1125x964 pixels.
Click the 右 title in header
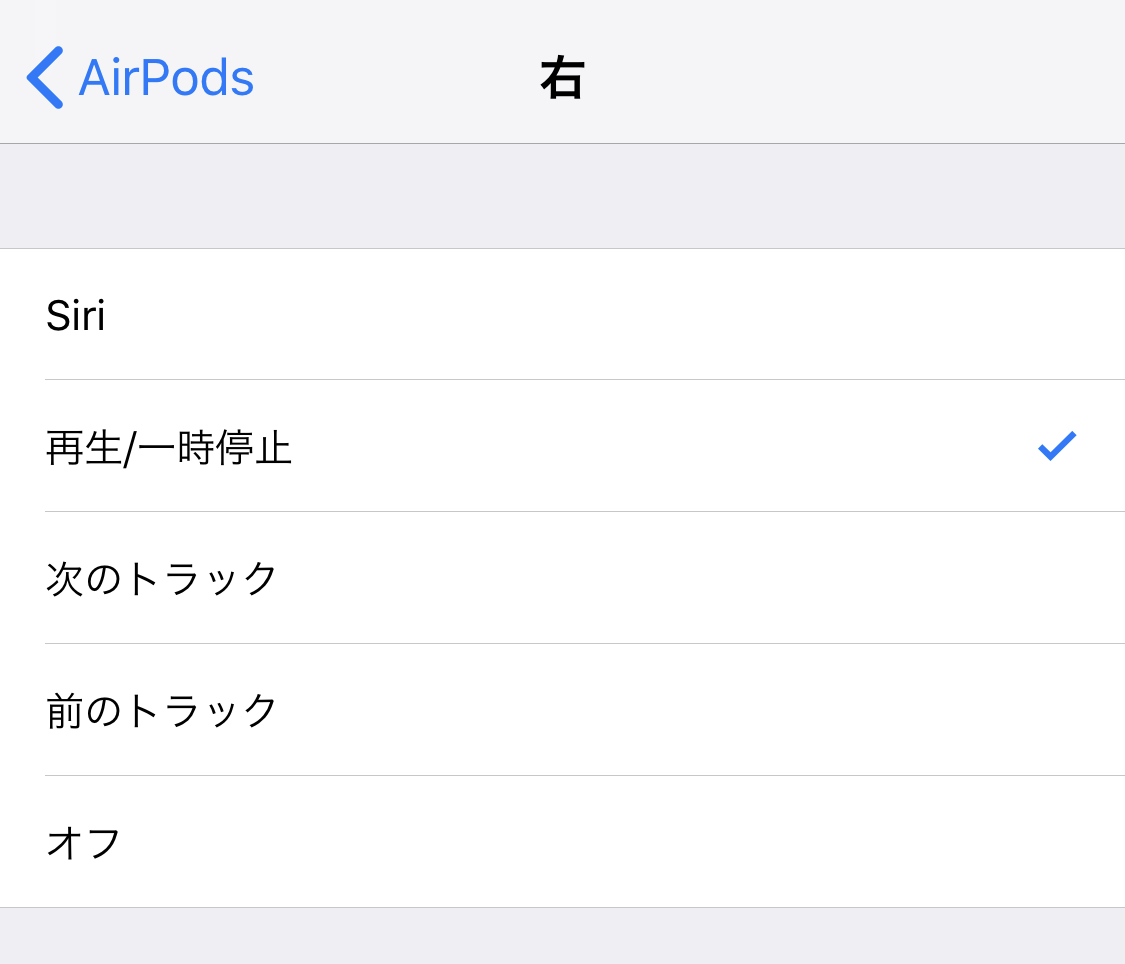(562, 76)
